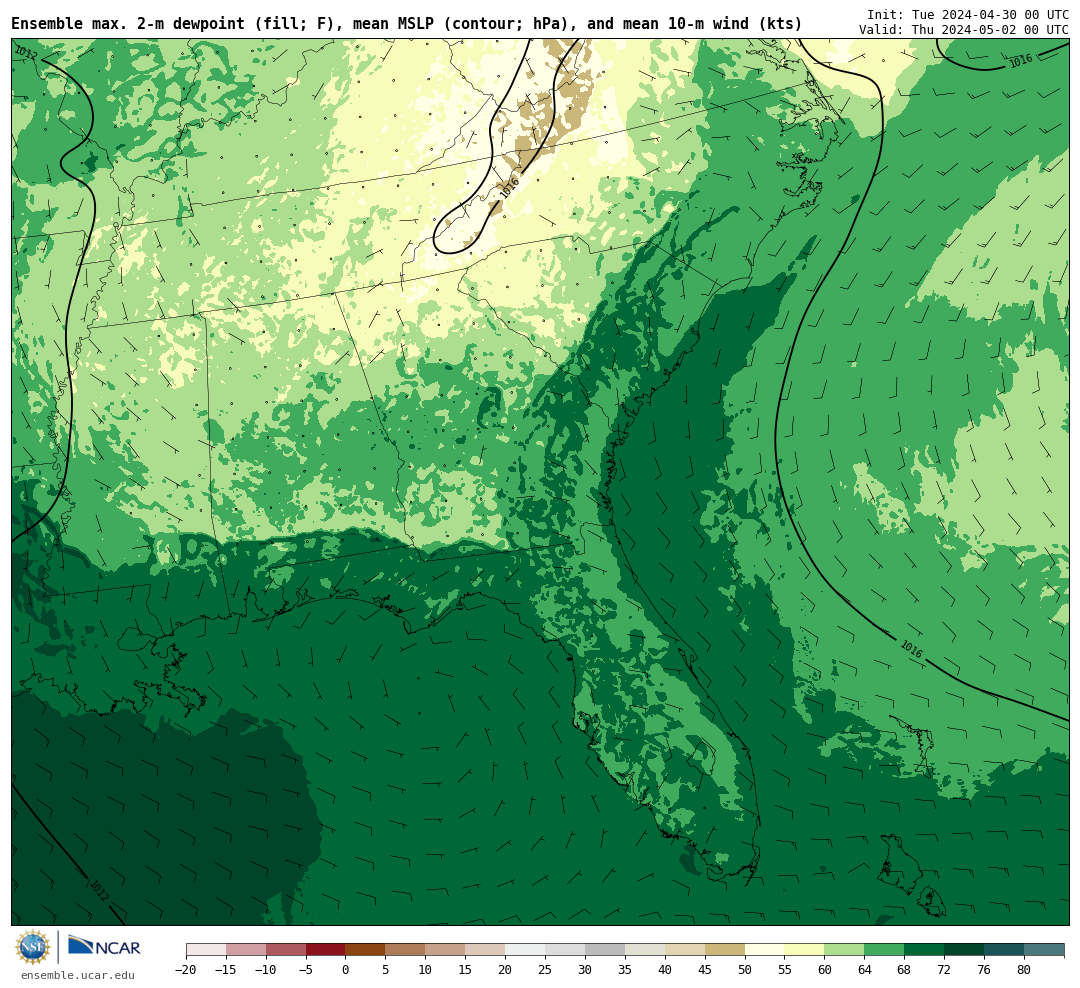
Task: Click the Init: Tue 2024-04-30 00 UTC text
Action: tap(968, 14)
